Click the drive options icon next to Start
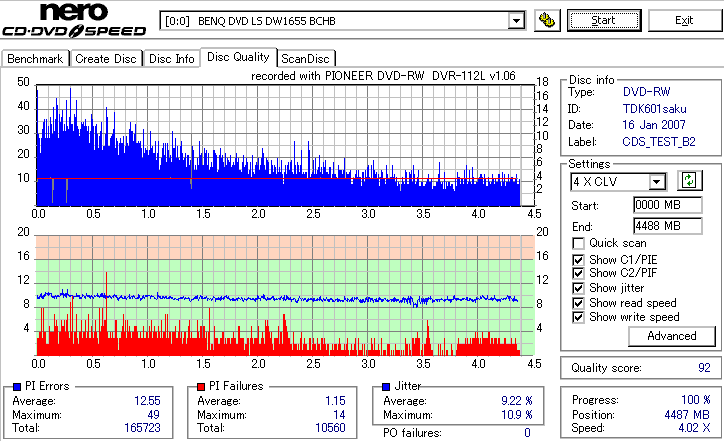The width and height of the screenshot is (724, 441). point(547,21)
